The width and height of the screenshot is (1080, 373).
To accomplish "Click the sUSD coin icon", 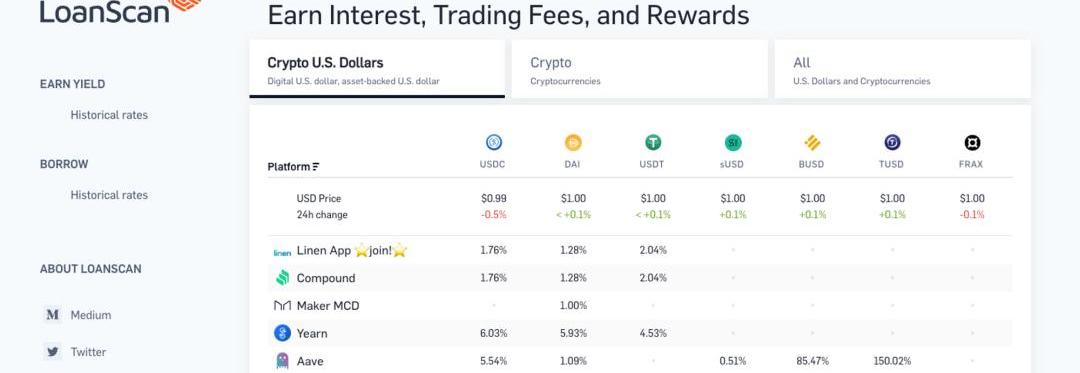I will coord(733,142).
